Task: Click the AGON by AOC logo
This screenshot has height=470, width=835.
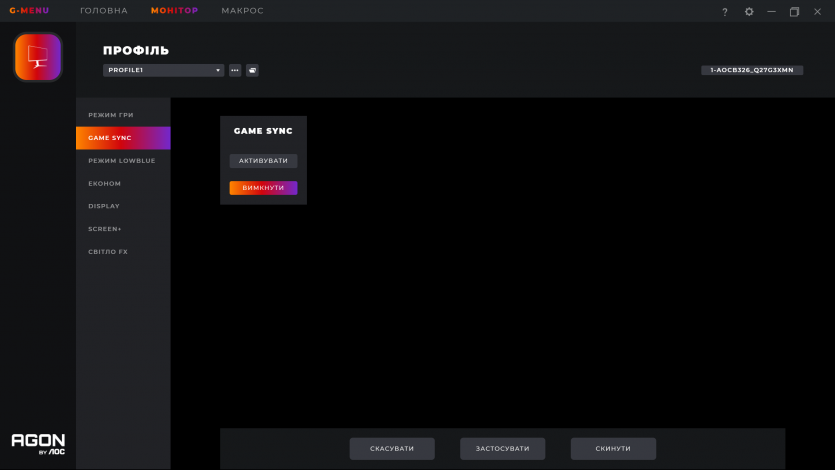Action: tap(38, 443)
